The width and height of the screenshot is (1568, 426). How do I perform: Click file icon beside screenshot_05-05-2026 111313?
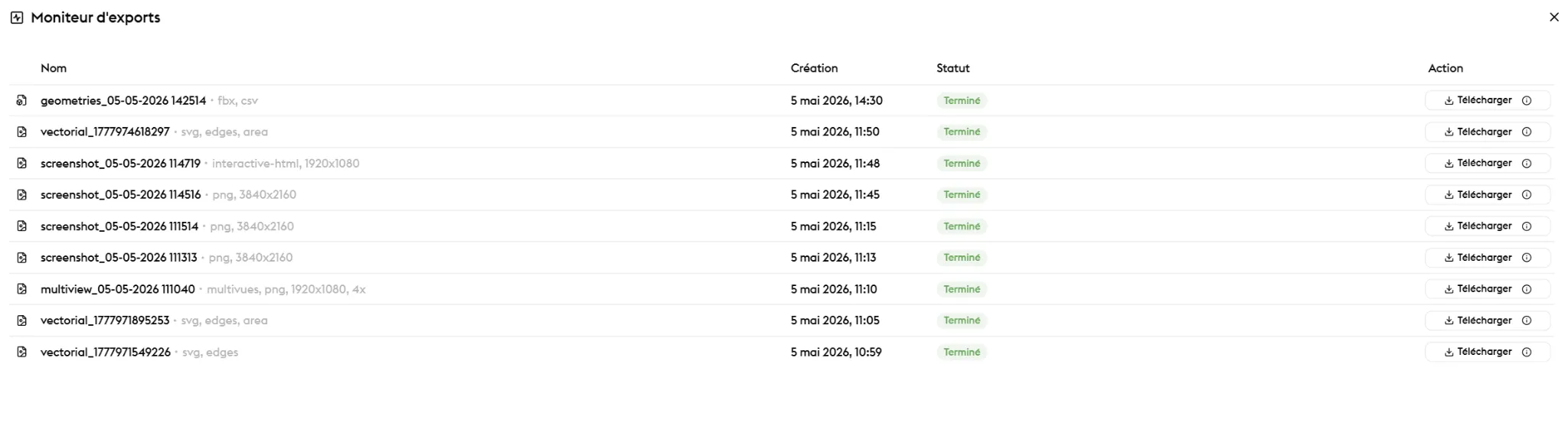[21, 258]
